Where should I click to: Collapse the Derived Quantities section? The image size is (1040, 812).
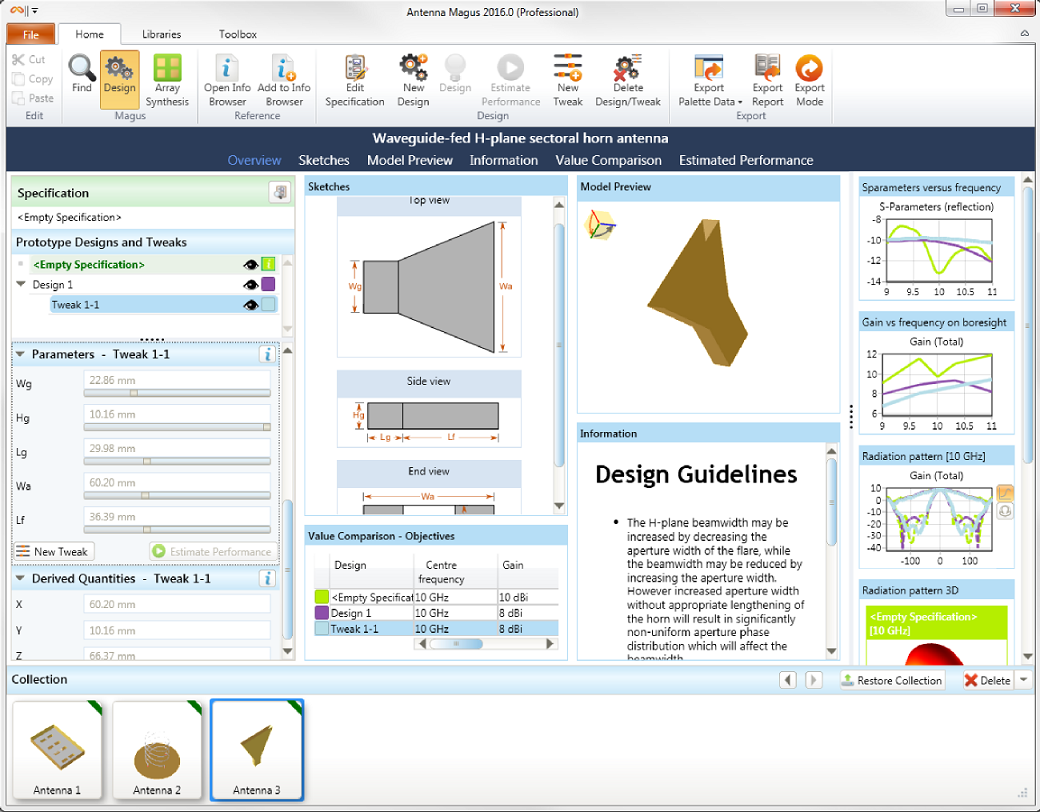pos(22,578)
